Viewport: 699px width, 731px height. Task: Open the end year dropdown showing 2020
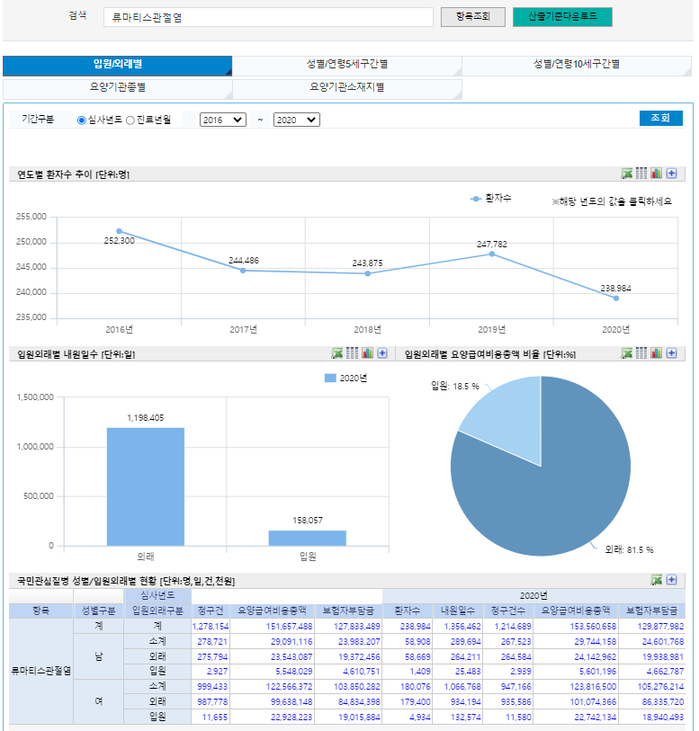tap(296, 120)
